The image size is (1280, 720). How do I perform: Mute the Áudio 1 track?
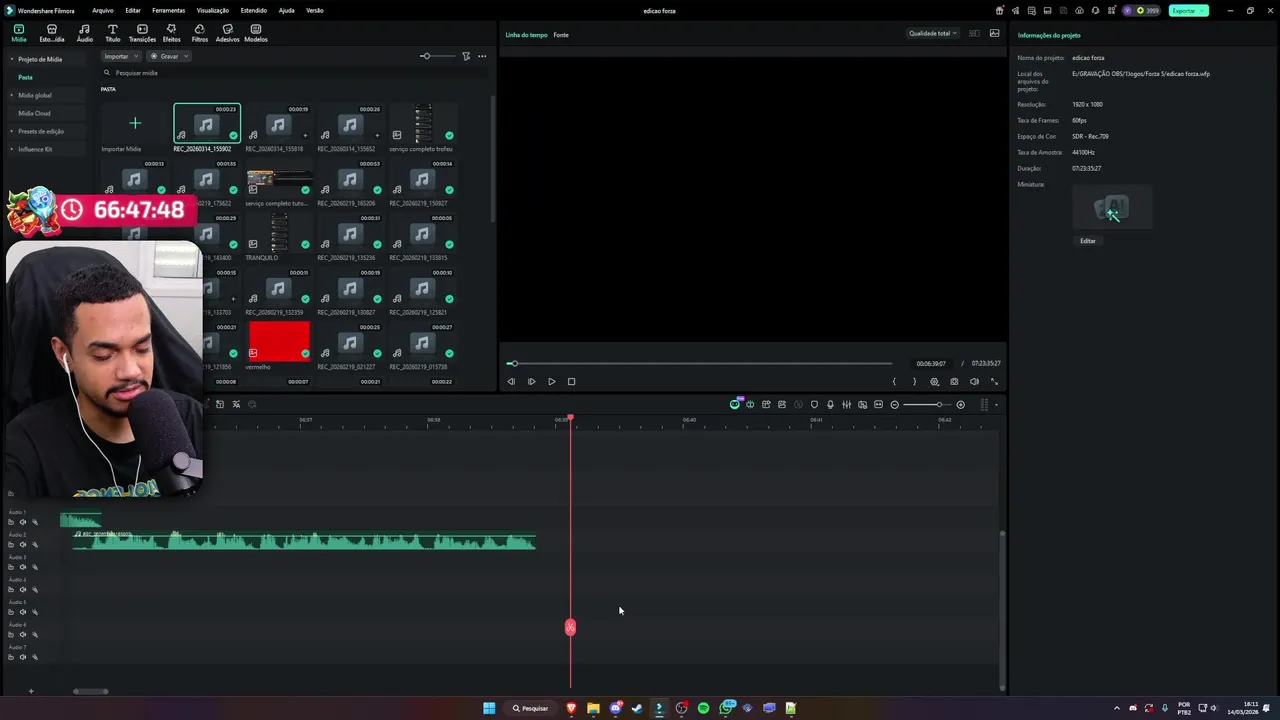(x=22, y=522)
